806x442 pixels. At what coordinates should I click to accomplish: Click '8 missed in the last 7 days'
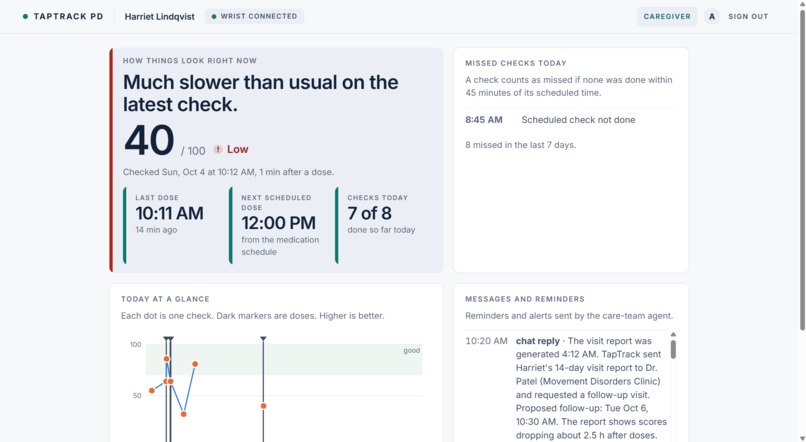(x=520, y=145)
